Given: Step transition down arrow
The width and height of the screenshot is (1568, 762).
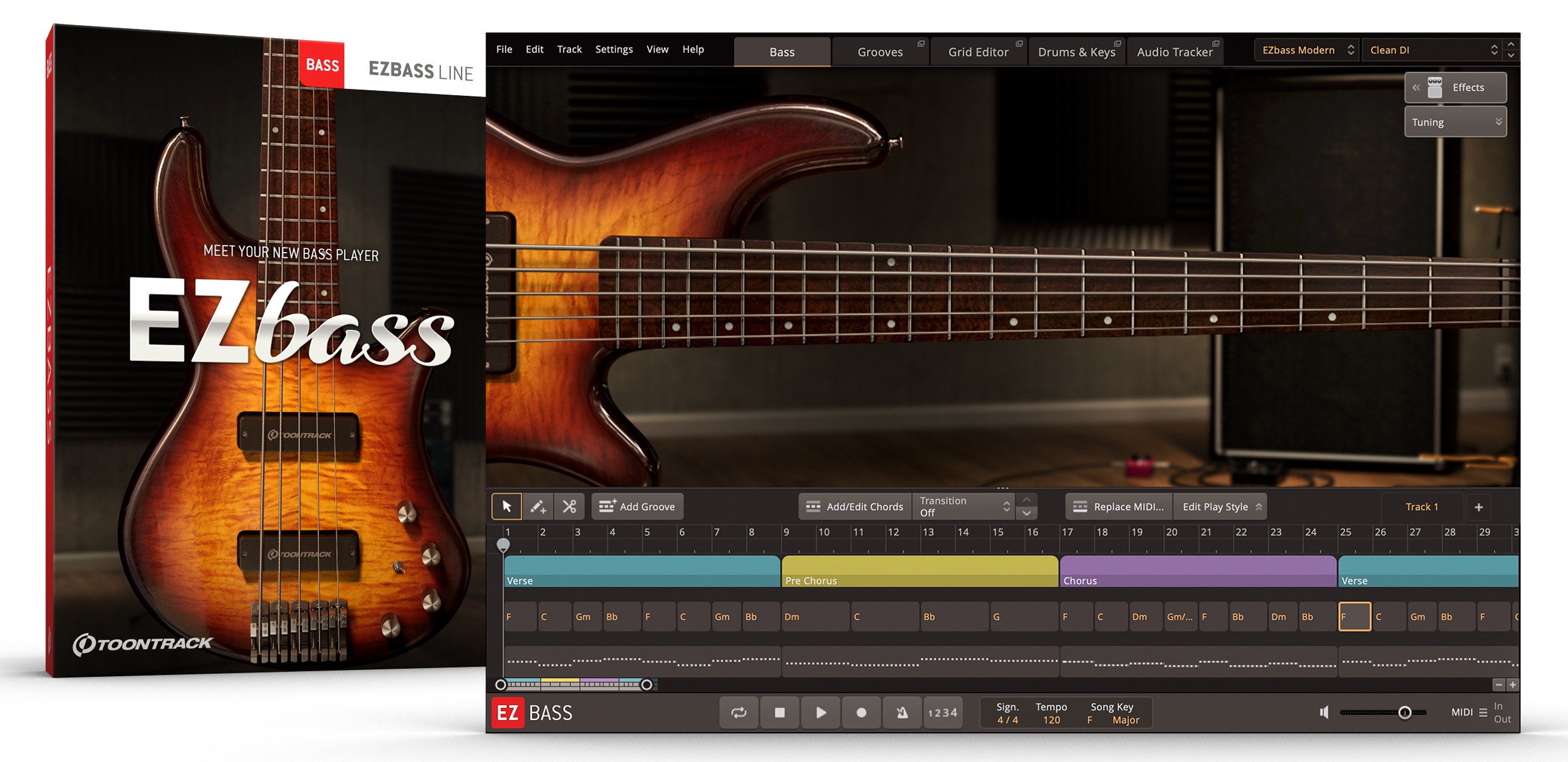Looking at the screenshot, I should click(x=1026, y=513).
